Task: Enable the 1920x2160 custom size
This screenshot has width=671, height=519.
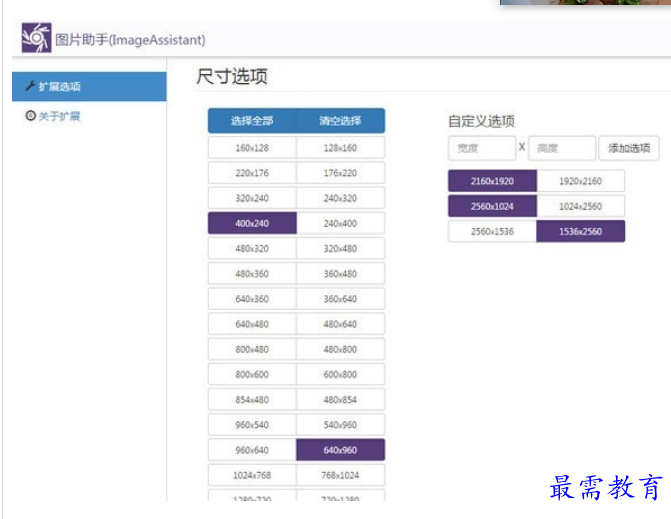Action: [580, 181]
